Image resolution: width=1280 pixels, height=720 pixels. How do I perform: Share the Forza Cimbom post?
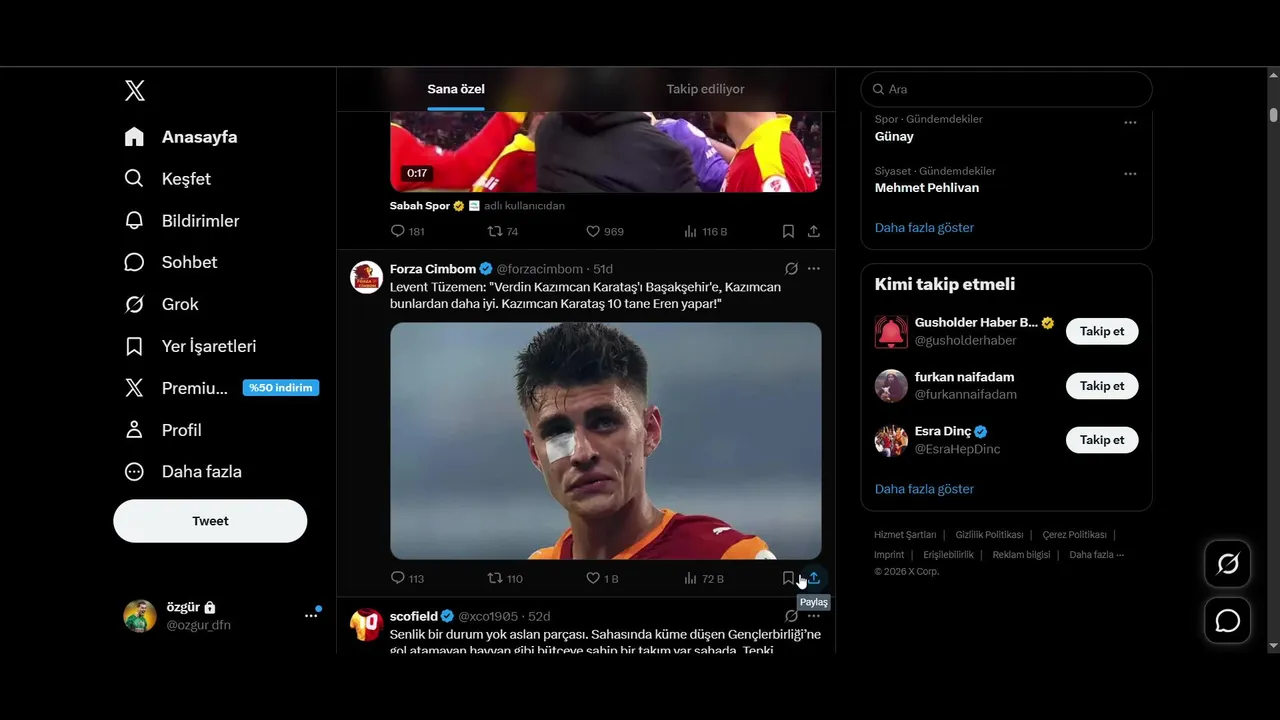pos(814,578)
